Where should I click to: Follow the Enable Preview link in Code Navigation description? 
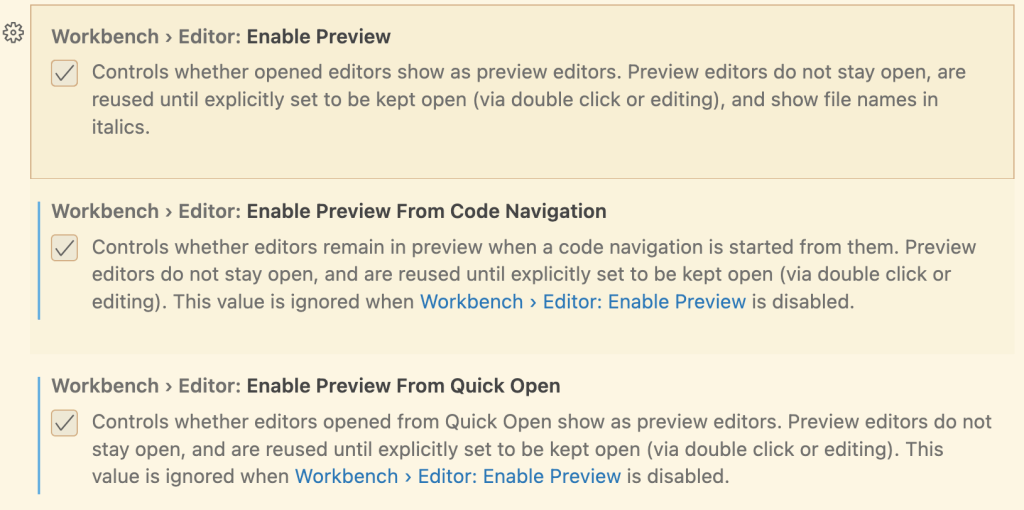click(x=583, y=302)
